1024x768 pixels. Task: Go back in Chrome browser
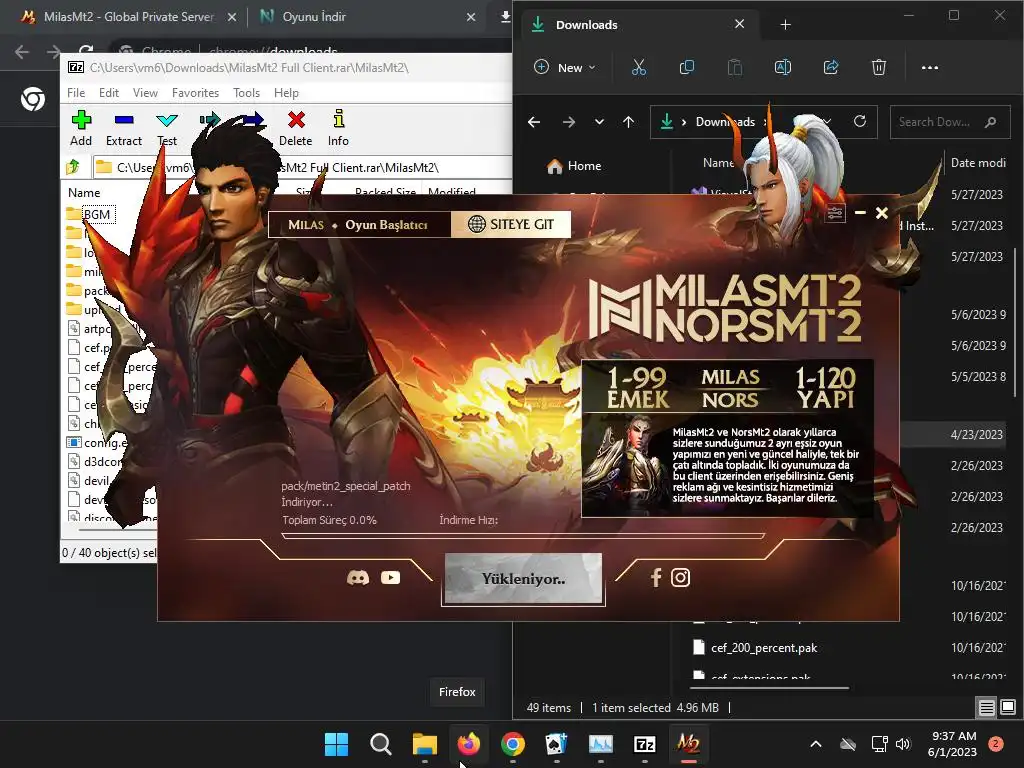(22, 52)
